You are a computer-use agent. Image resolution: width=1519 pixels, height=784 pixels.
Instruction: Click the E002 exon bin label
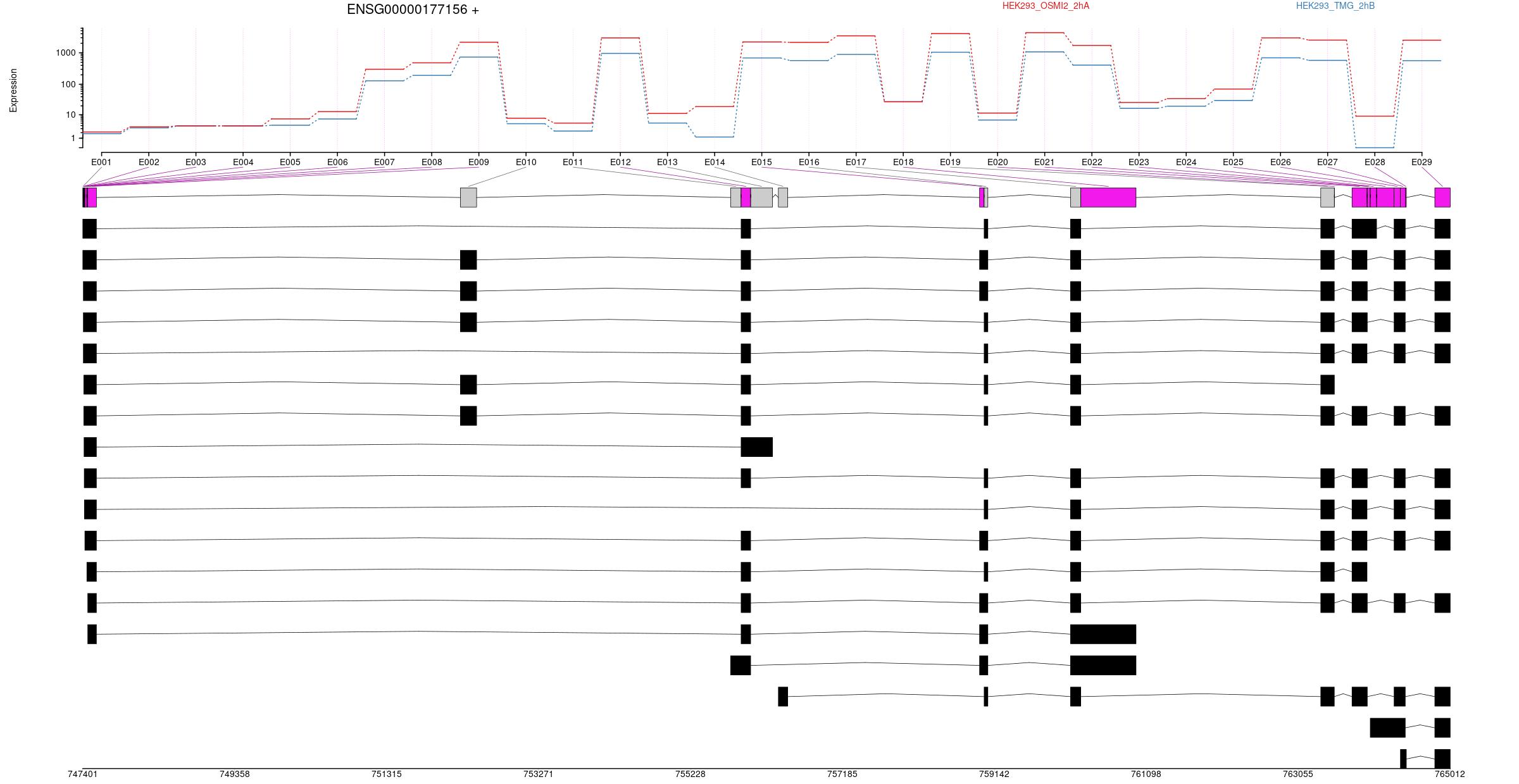[x=149, y=162]
